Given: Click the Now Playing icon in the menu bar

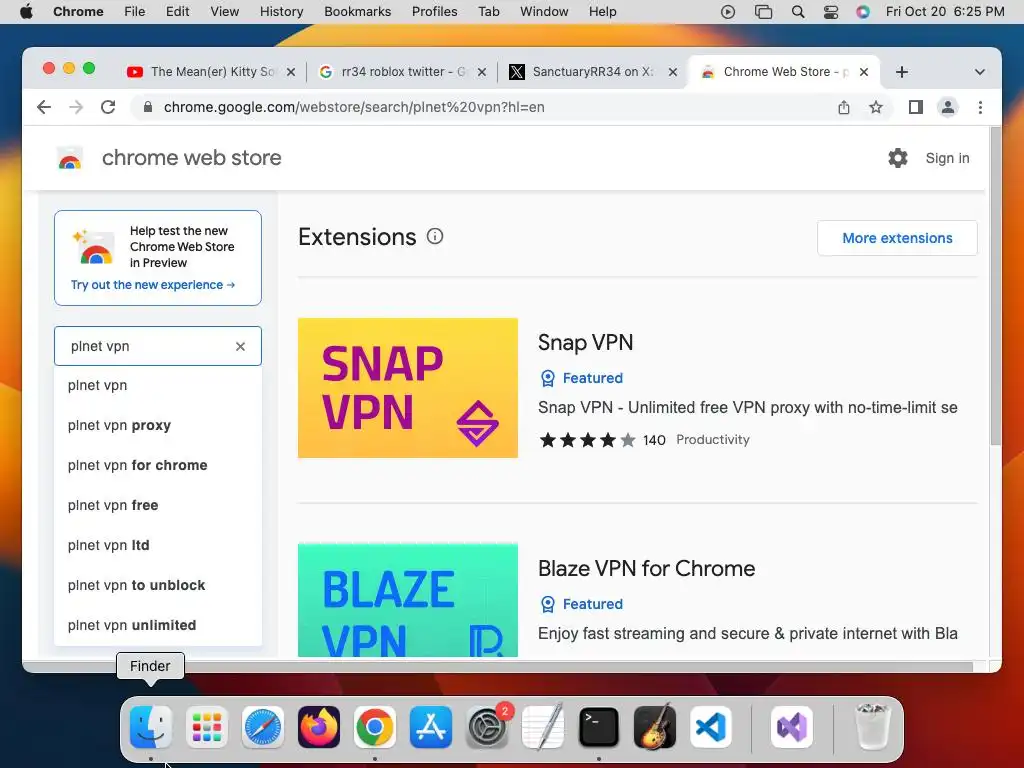Looking at the screenshot, I should coord(728,12).
